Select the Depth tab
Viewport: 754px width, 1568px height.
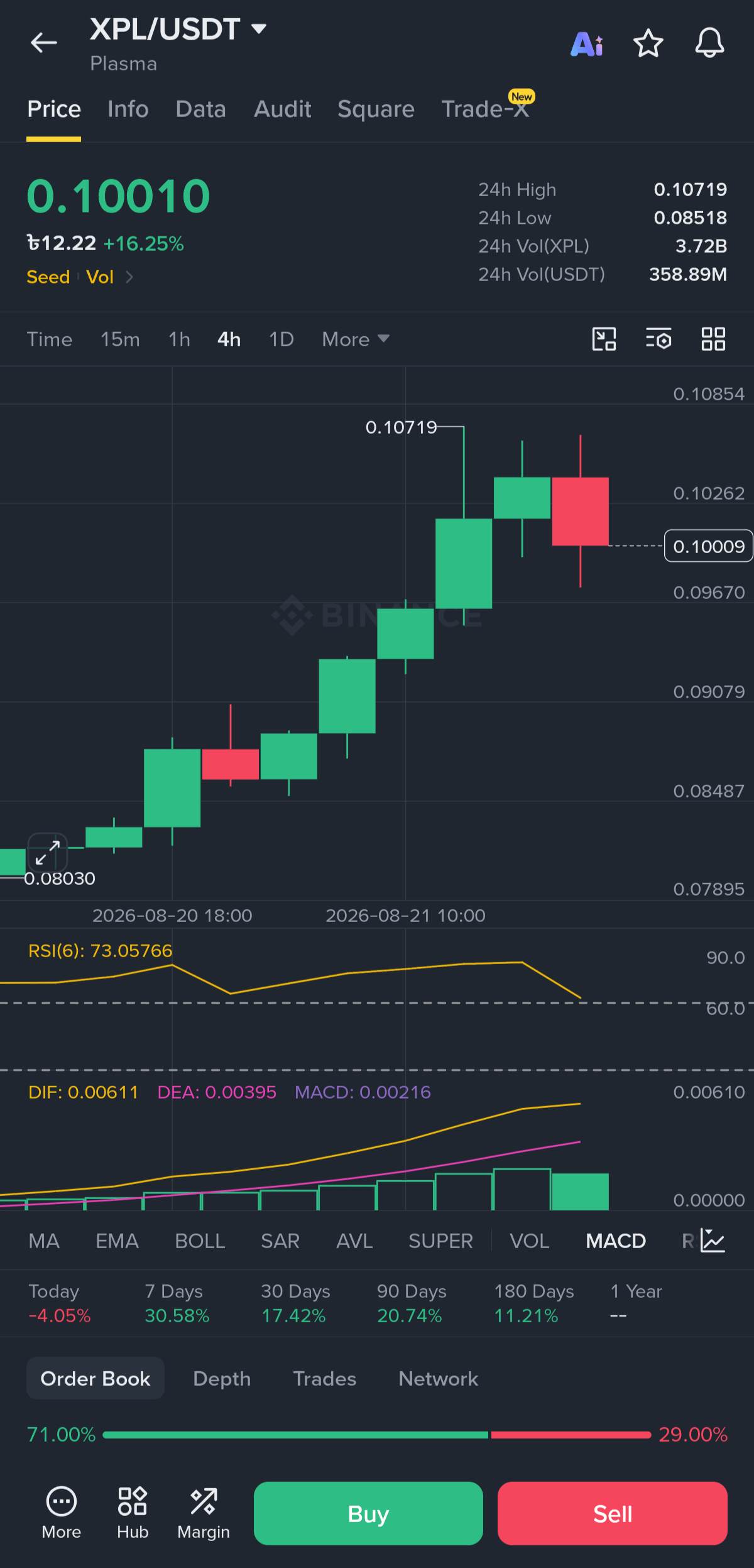(222, 1378)
